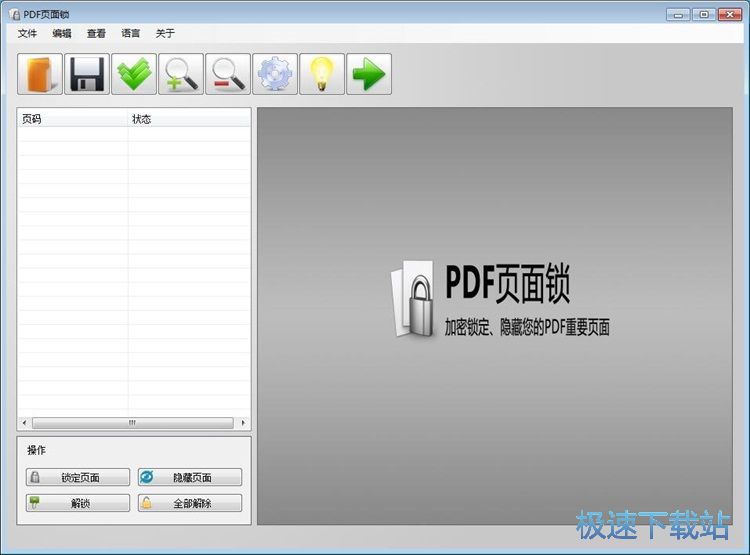Zoom in with the magnifier plus icon

181,74
